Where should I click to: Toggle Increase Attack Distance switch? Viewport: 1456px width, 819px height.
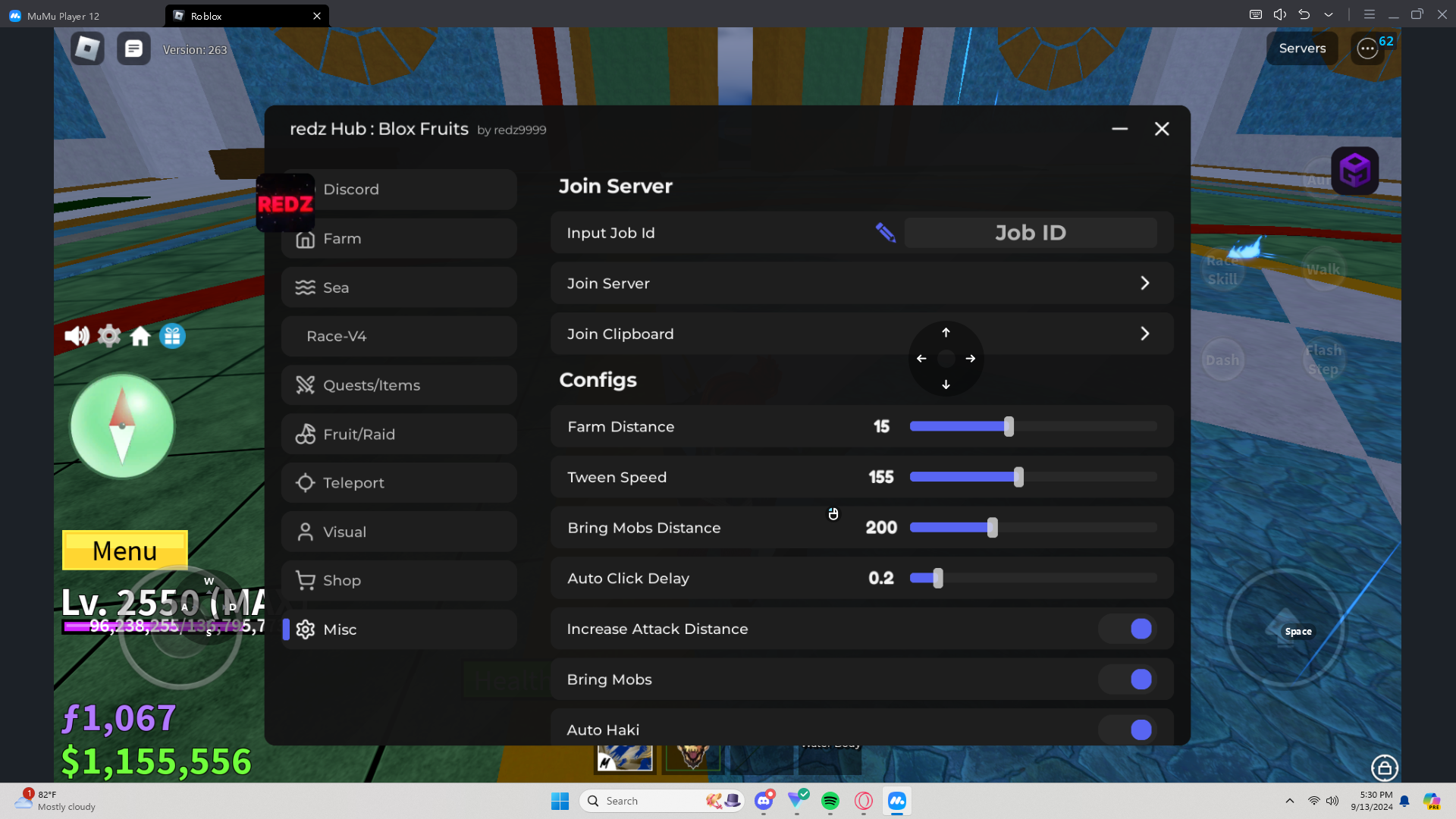tap(1128, 629)
